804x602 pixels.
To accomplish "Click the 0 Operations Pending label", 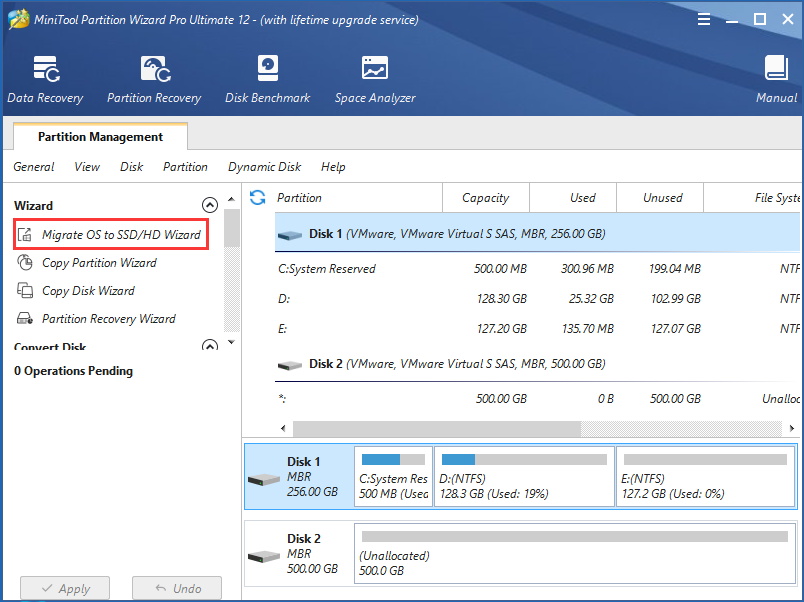I will pyautogui.click(x=73, y=371).
